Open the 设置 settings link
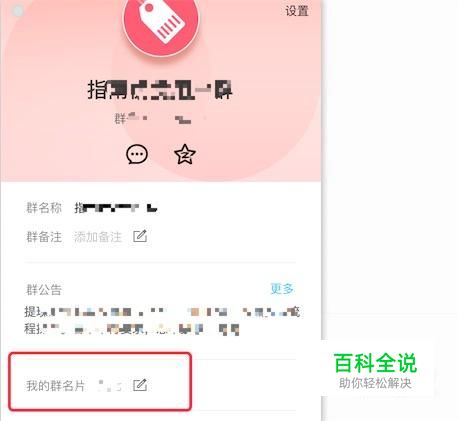Screen dimensions: 459x421 [297, 11]
